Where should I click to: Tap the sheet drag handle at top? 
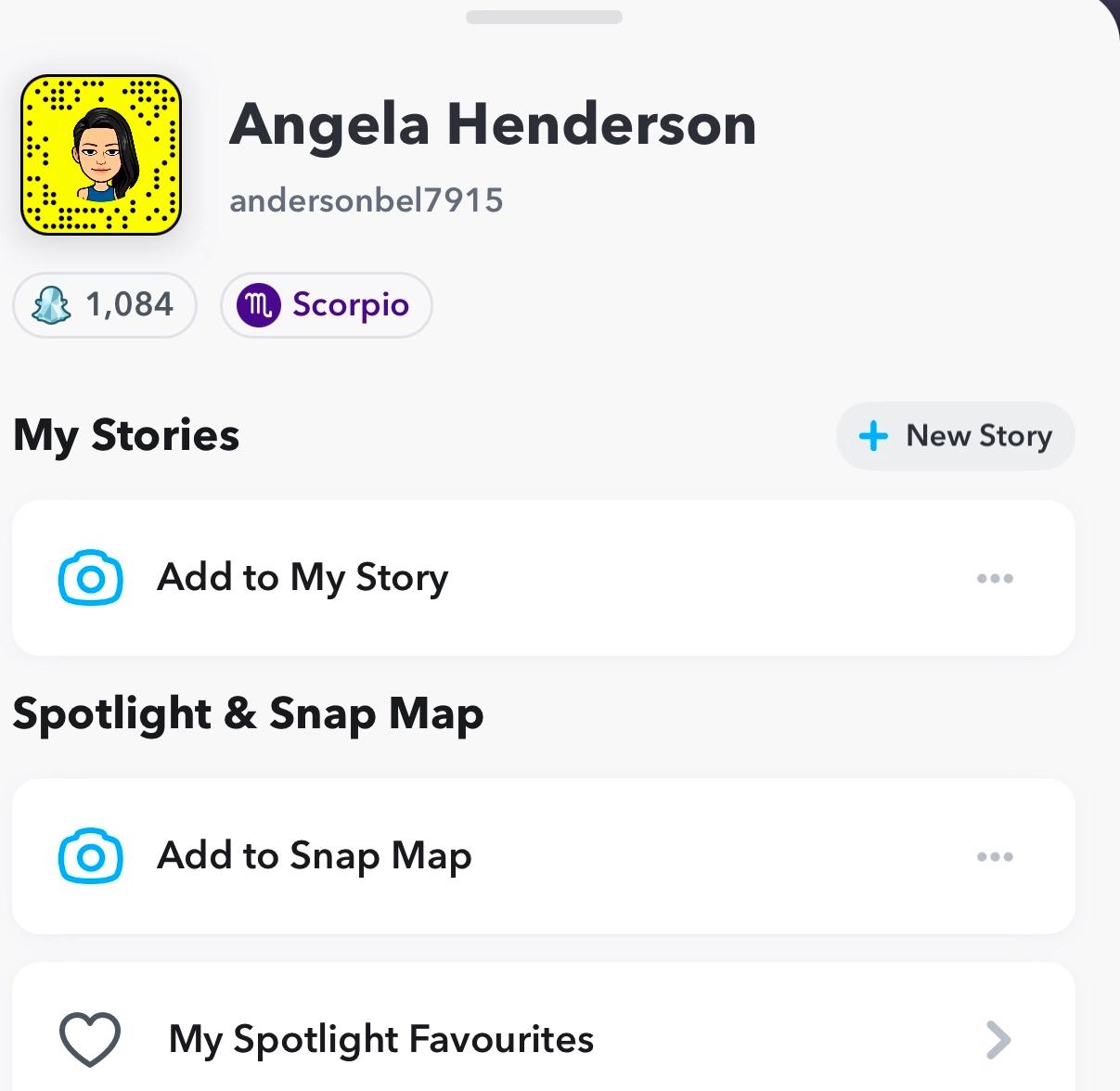click(x=544, y=17)
